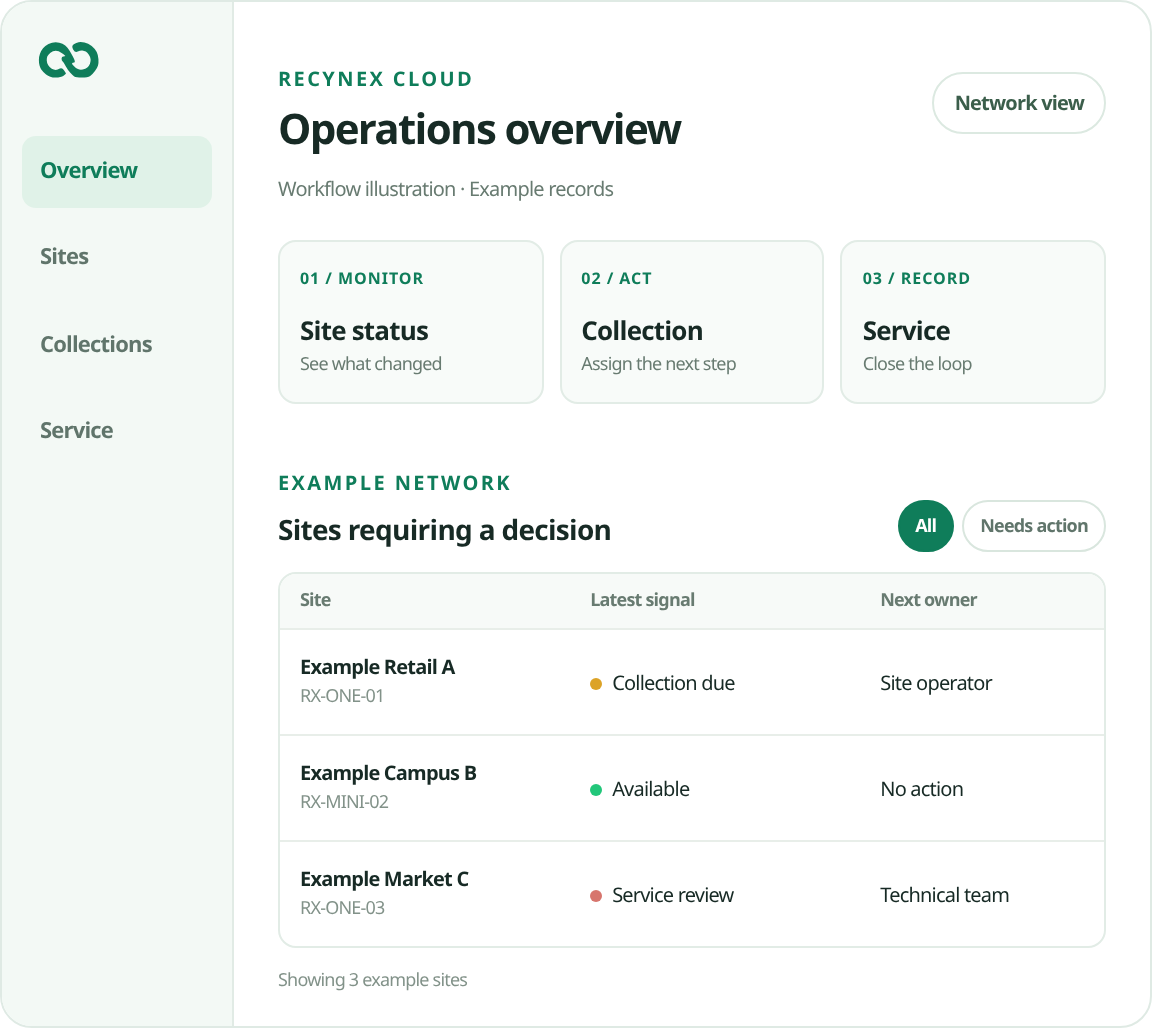The width and height of the screenshot is (1152, 1028).
Task: Click the Site operator owner cell
Action: pos(936,683)
